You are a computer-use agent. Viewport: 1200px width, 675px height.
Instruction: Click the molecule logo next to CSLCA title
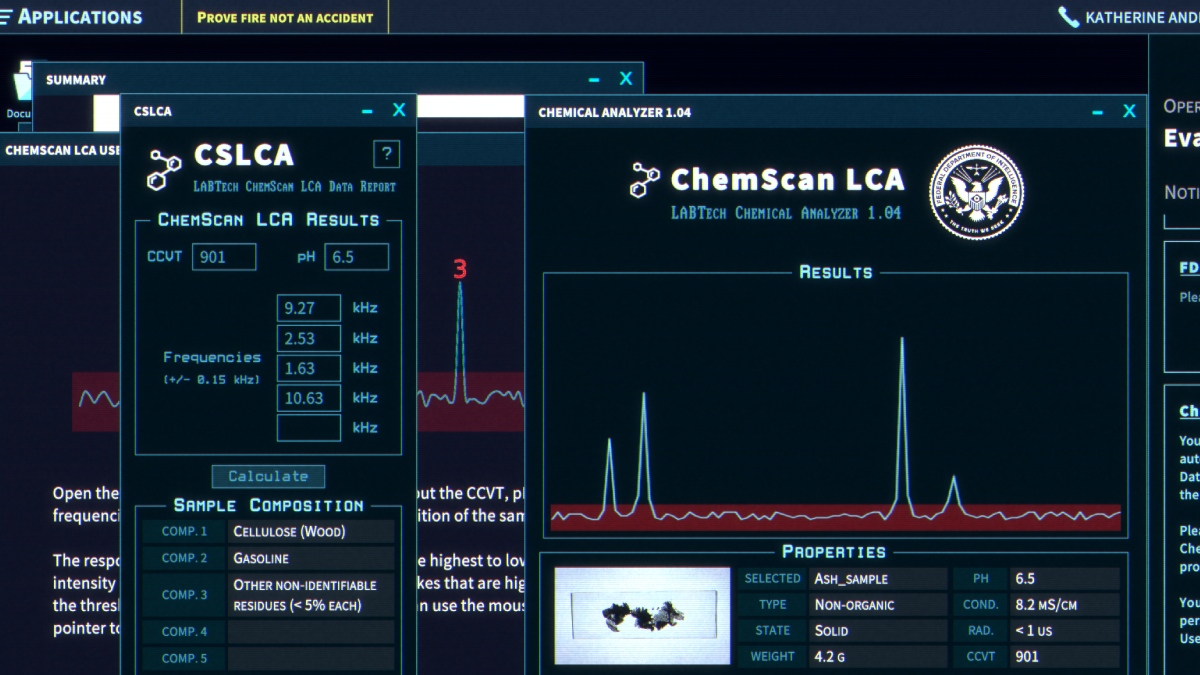point(164,168)
